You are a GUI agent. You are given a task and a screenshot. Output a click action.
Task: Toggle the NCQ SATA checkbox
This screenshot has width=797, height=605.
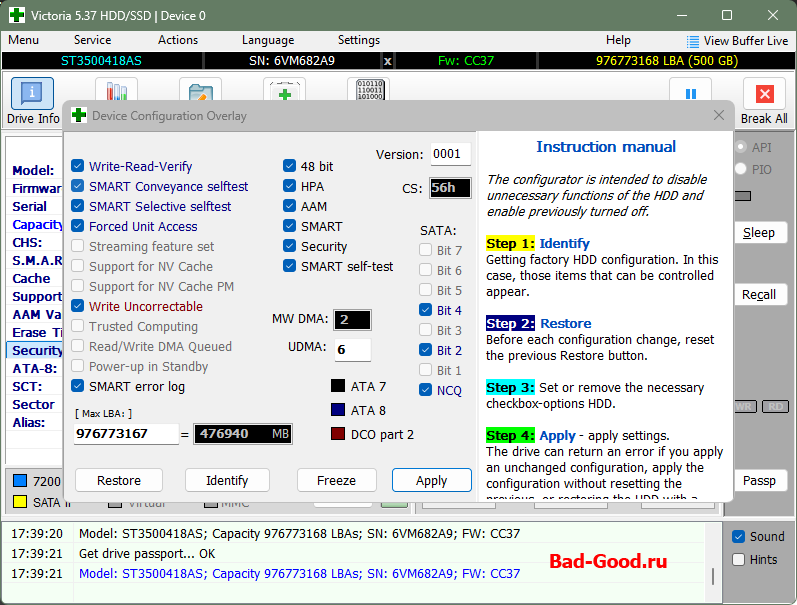[426, 390]
